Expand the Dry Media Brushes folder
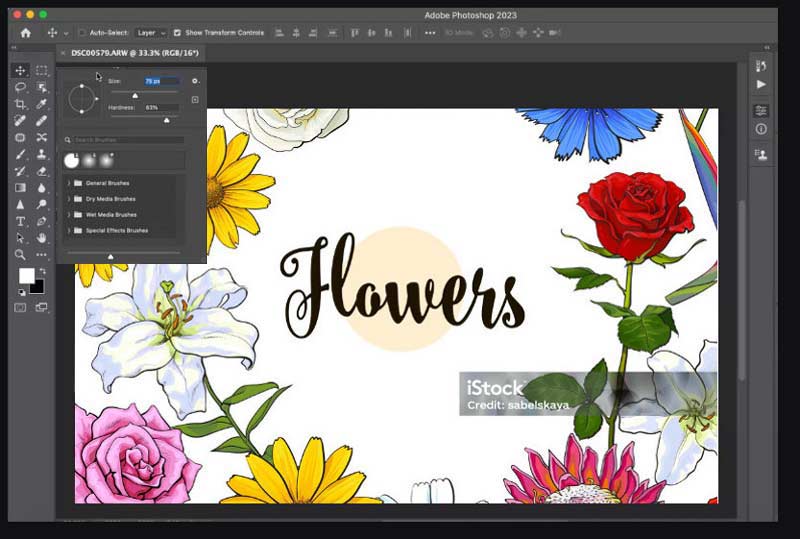 pos(68,199)
